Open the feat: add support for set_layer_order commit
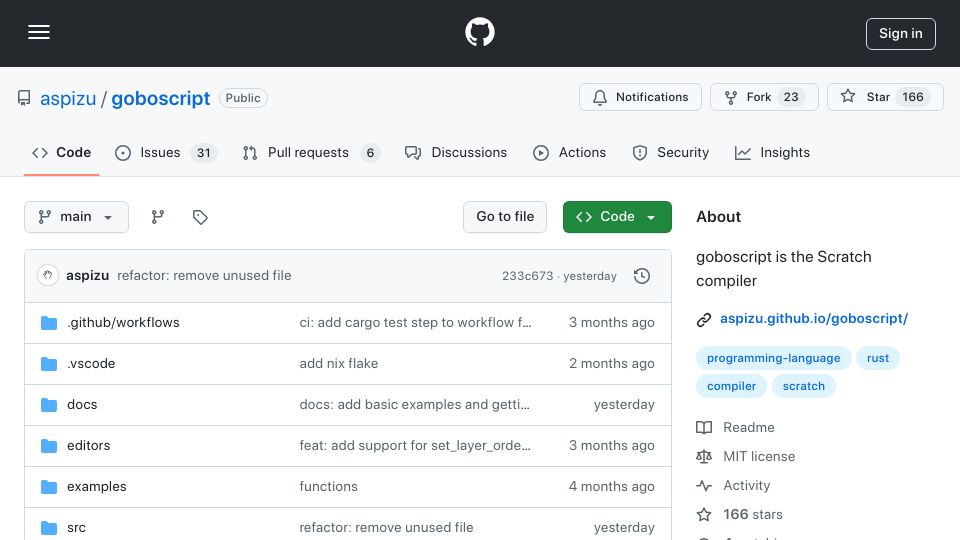Image resolution: width=960 pixels, height=540 pixels. click(x=415, y=446)
